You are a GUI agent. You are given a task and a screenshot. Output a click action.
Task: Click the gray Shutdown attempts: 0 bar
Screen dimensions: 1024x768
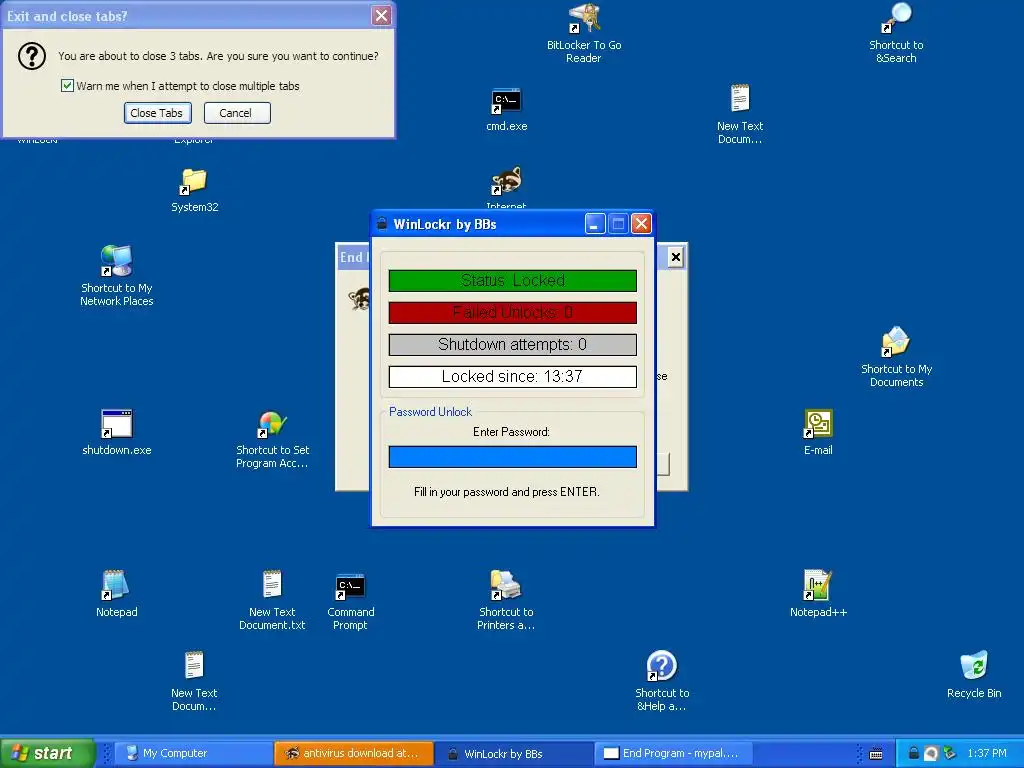pos(513,345)
